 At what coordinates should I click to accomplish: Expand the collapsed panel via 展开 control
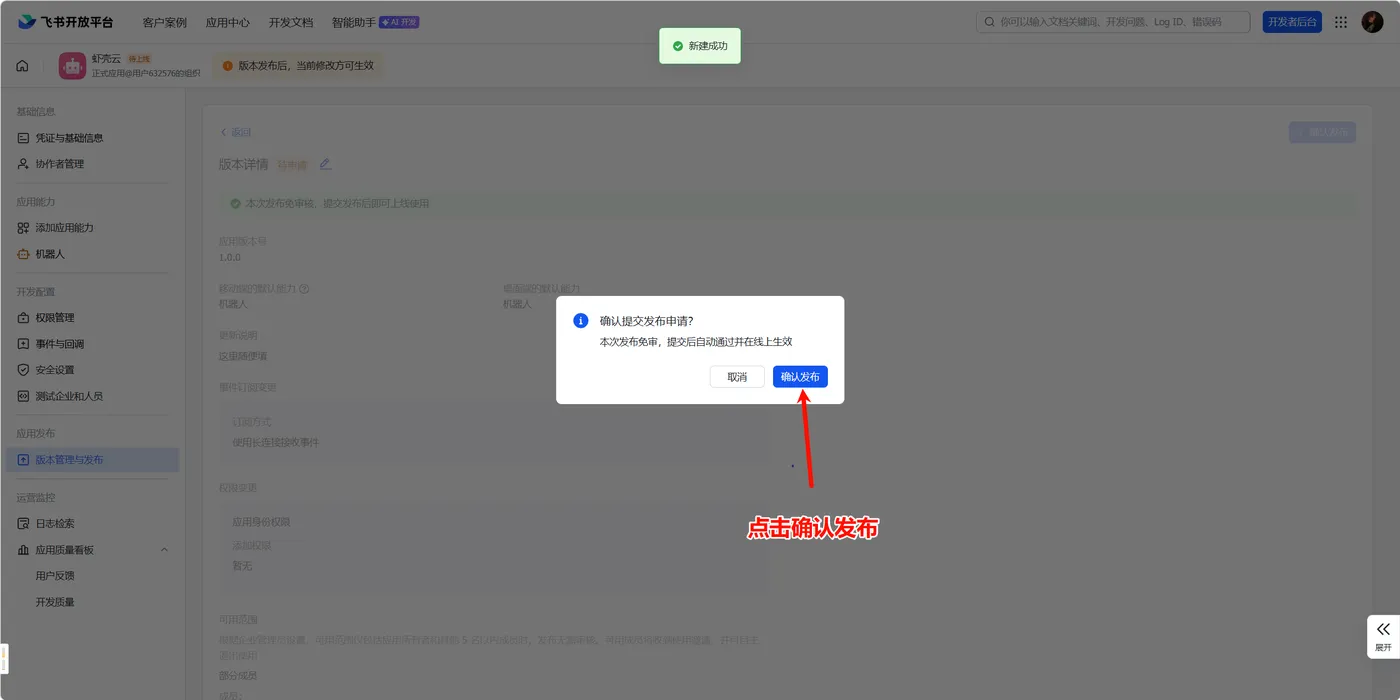(1383, 635)
